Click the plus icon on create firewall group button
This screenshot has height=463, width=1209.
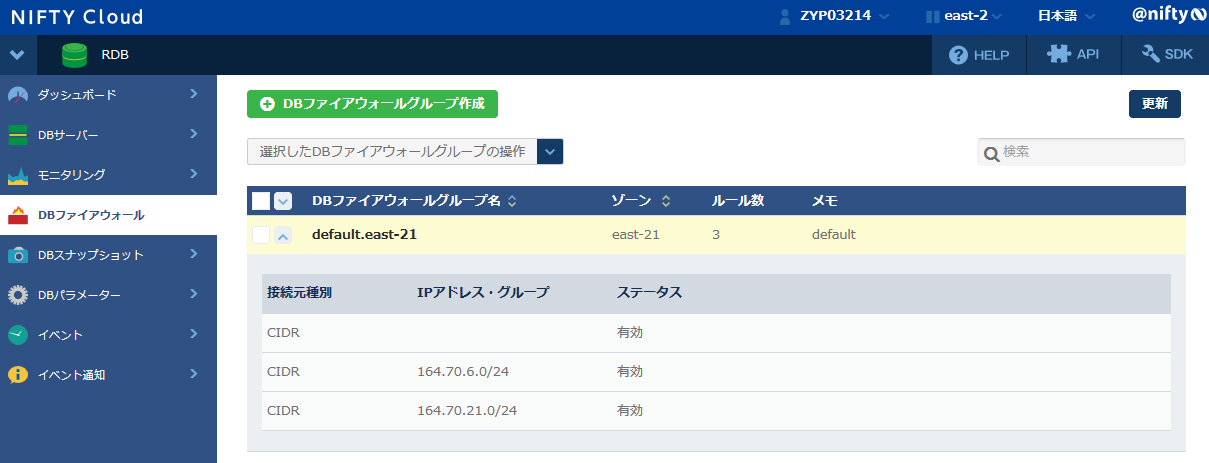pyautogui.click(x=267, y=104)
